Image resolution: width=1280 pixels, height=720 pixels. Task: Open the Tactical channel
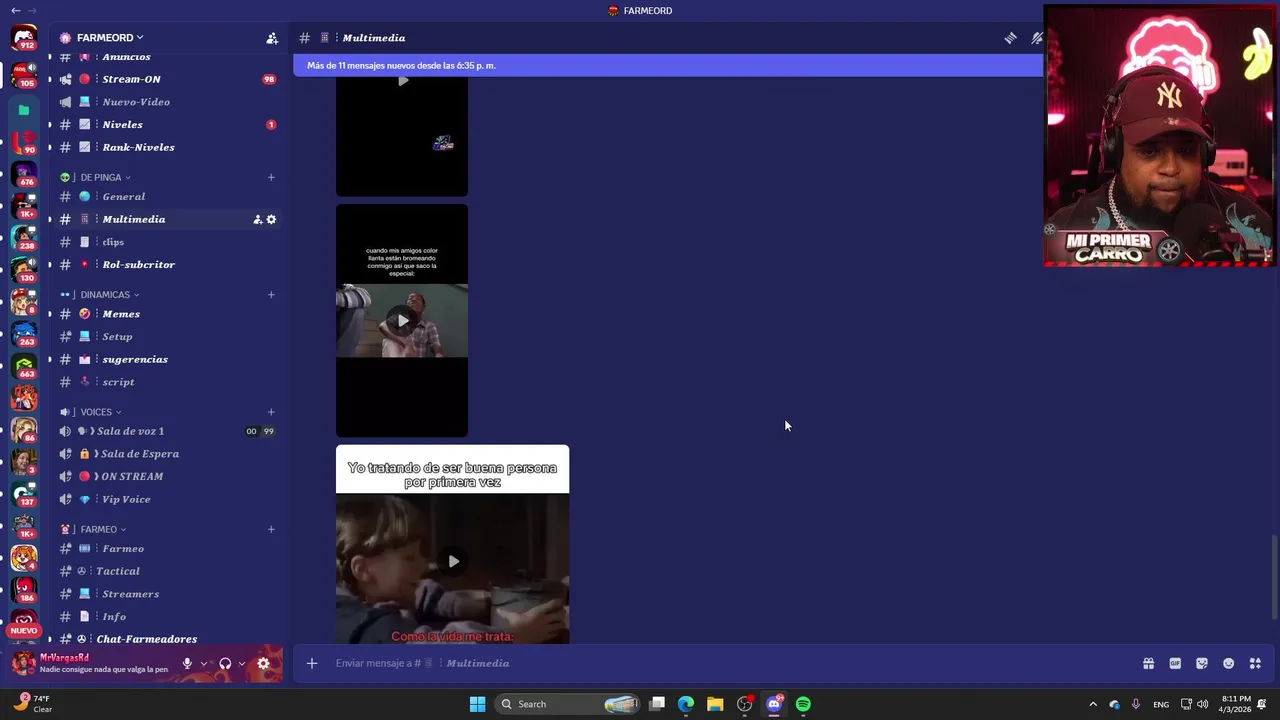pyautogui.click(x=167, y=571)
